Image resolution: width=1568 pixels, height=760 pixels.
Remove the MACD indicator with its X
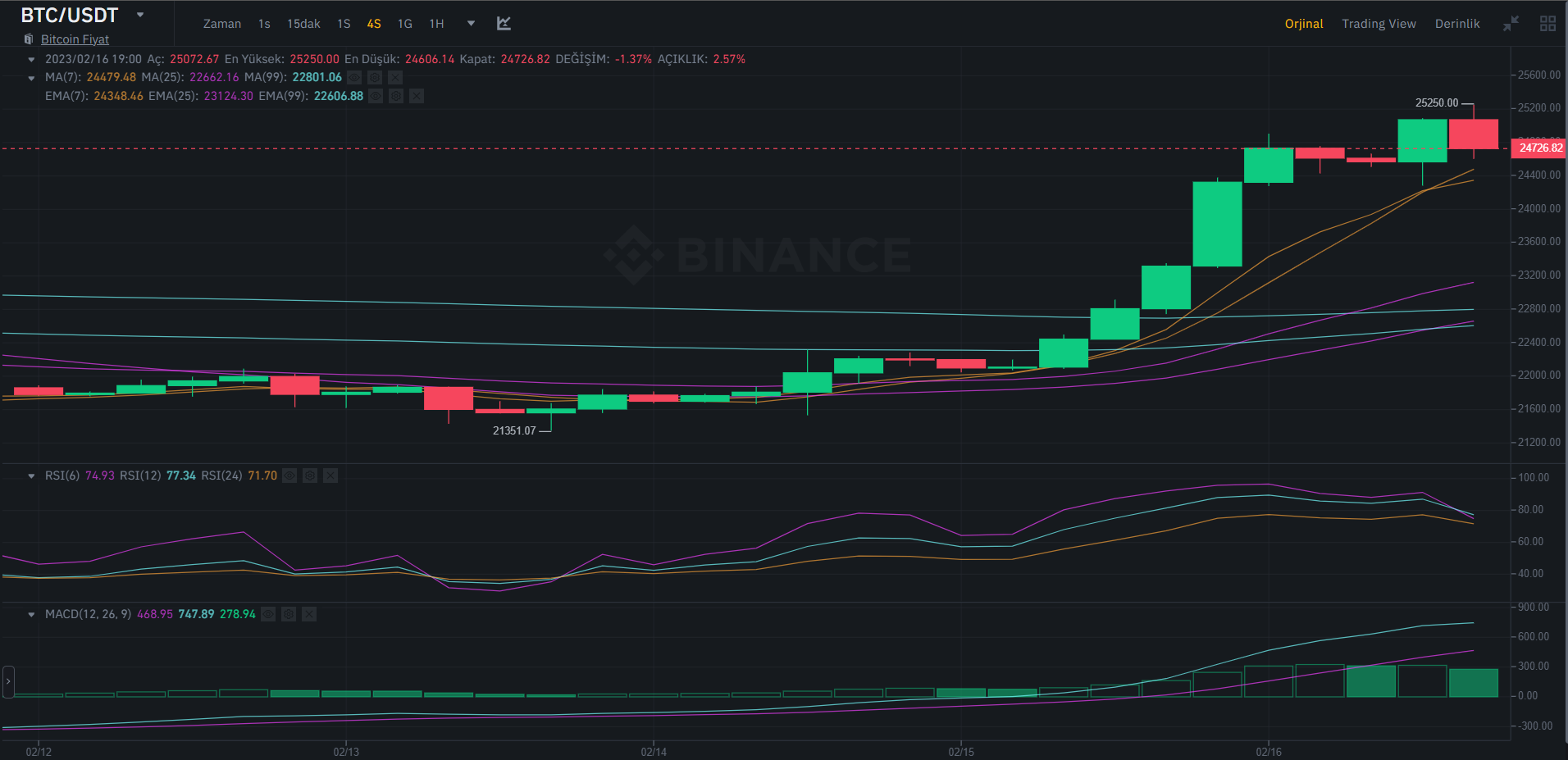click(309, 614)
